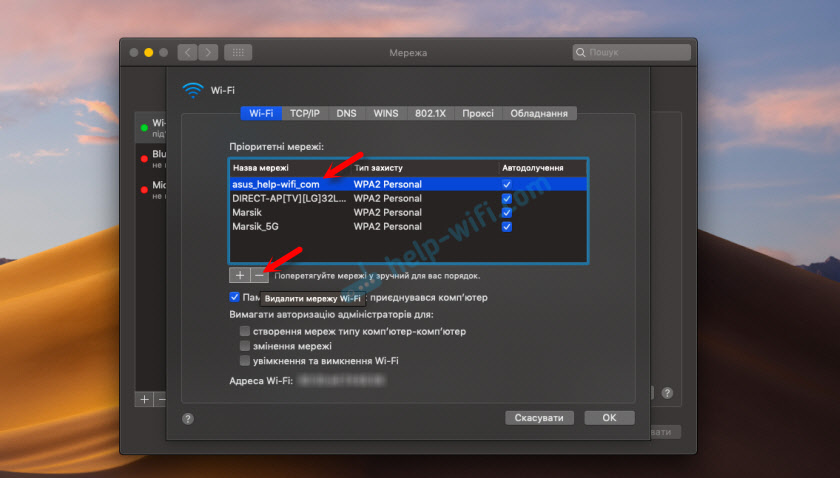Toggle auto-join checkbox for Marsik_5G

pyautogui.click(x=506, y=227)
